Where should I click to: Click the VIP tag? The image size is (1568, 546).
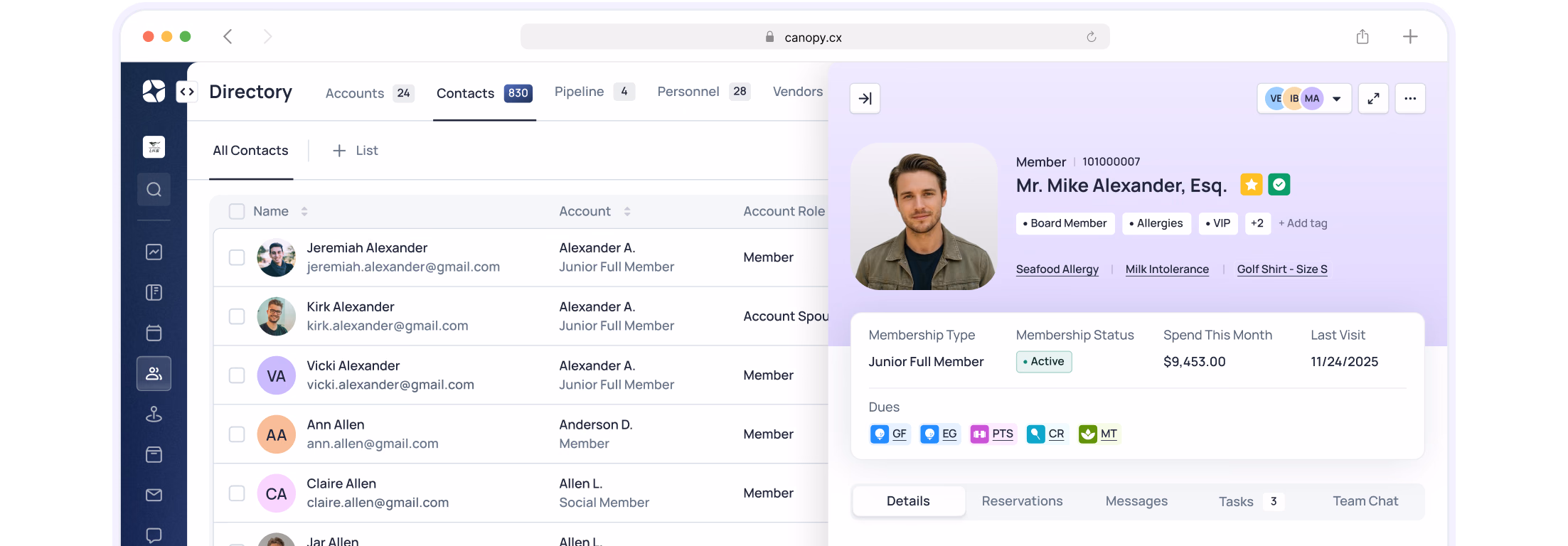click(x=1218, y=223)
